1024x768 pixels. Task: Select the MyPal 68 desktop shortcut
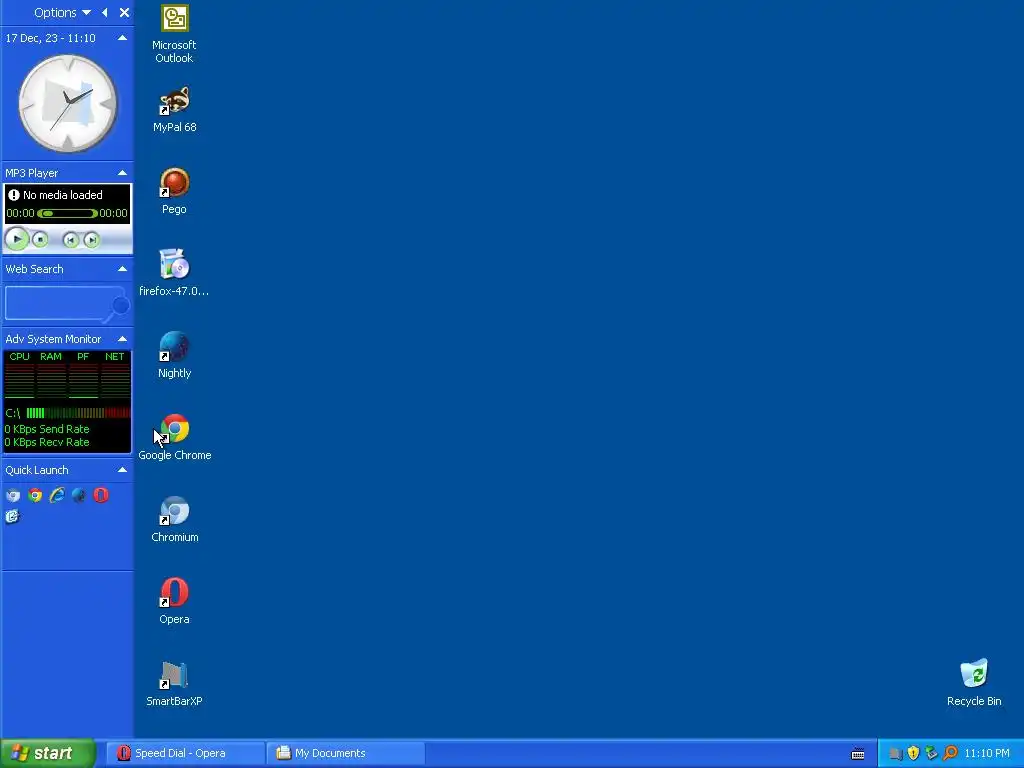[174, 109]
